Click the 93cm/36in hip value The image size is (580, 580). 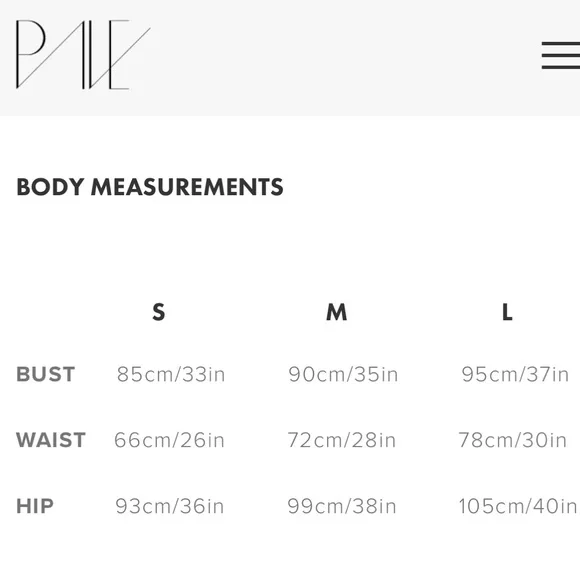pos(170,506)
